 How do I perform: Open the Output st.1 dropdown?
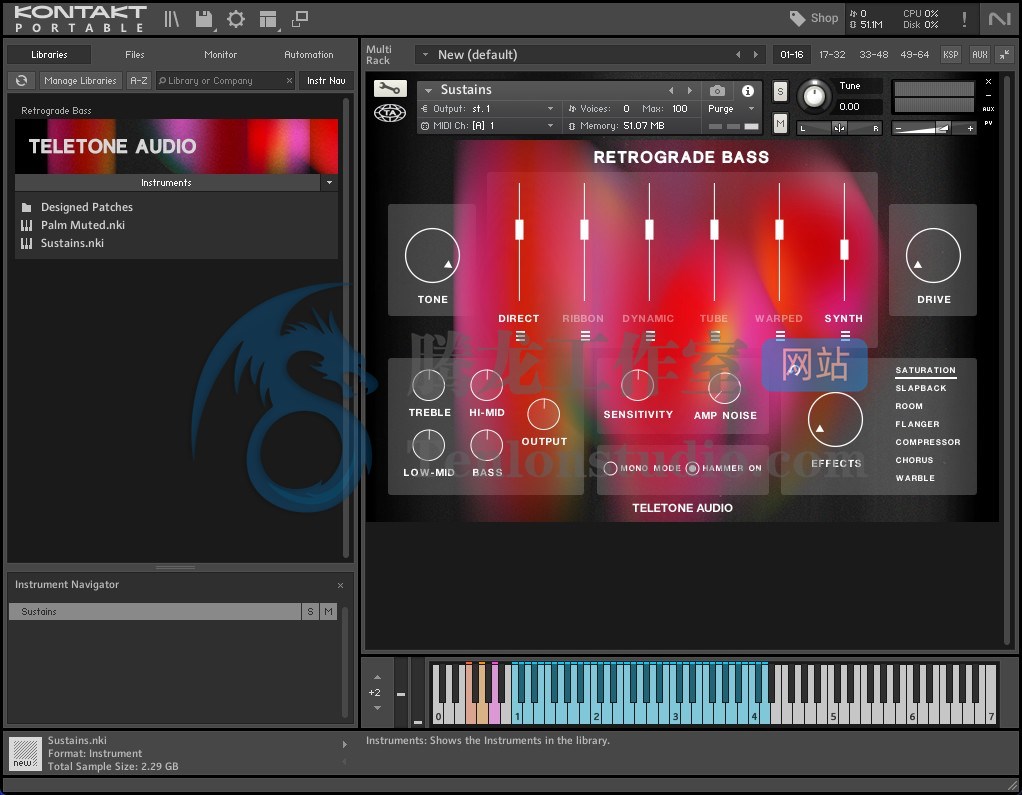pyautogui.click(x=488, y=109)
